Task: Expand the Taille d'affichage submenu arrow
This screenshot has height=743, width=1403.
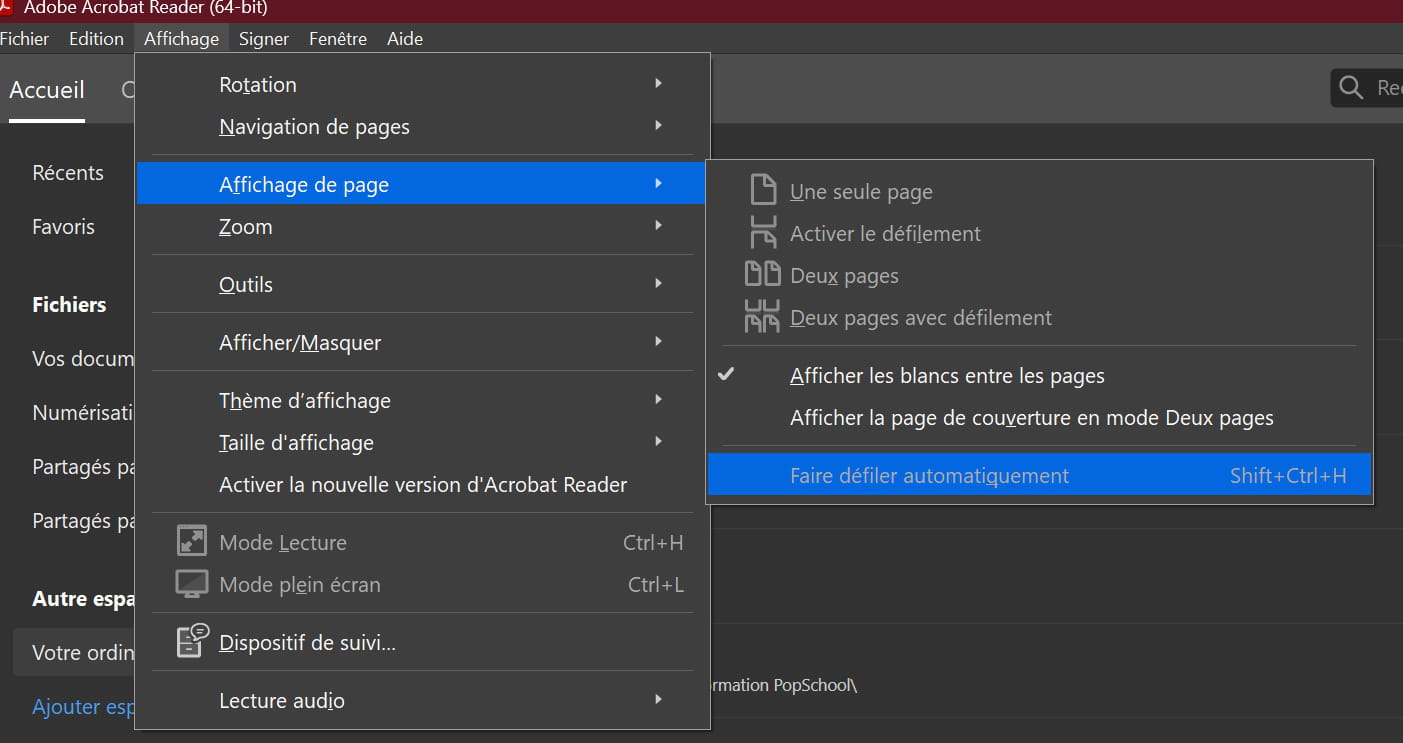Action: (658, 441)
